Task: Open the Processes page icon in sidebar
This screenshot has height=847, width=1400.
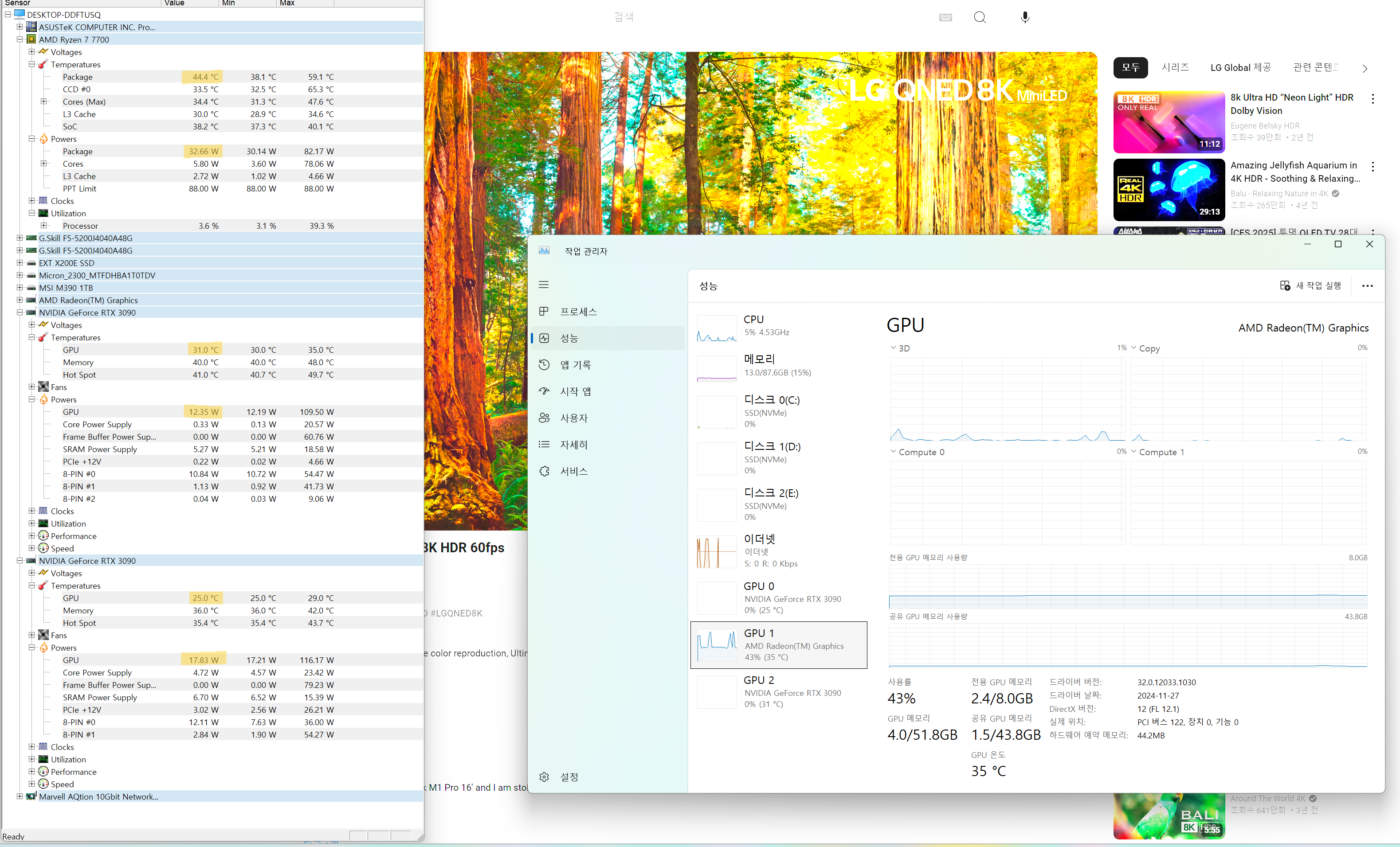Action: 544,312
